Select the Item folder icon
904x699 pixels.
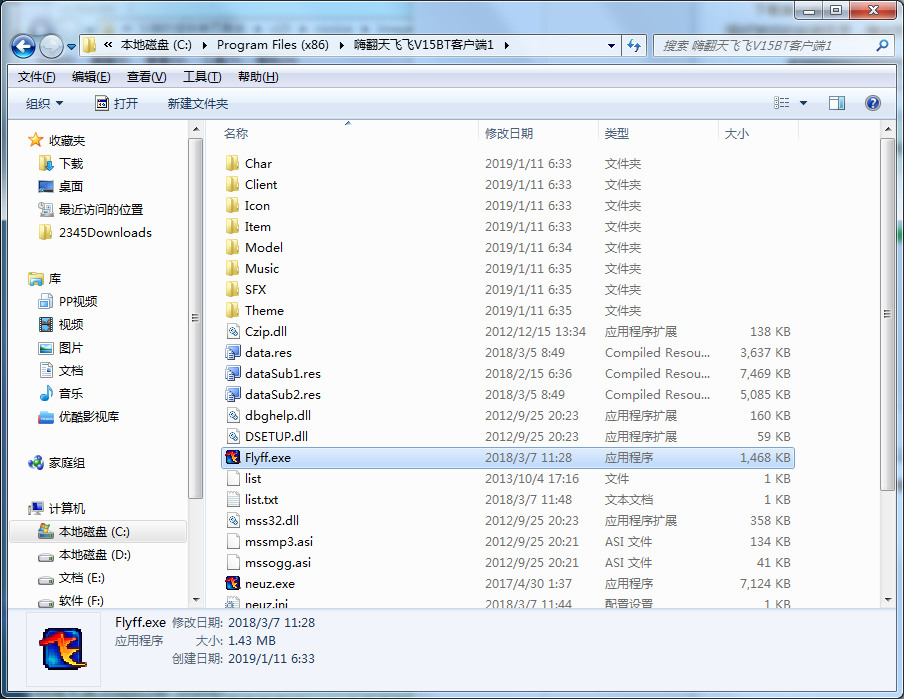click(232, 227)
